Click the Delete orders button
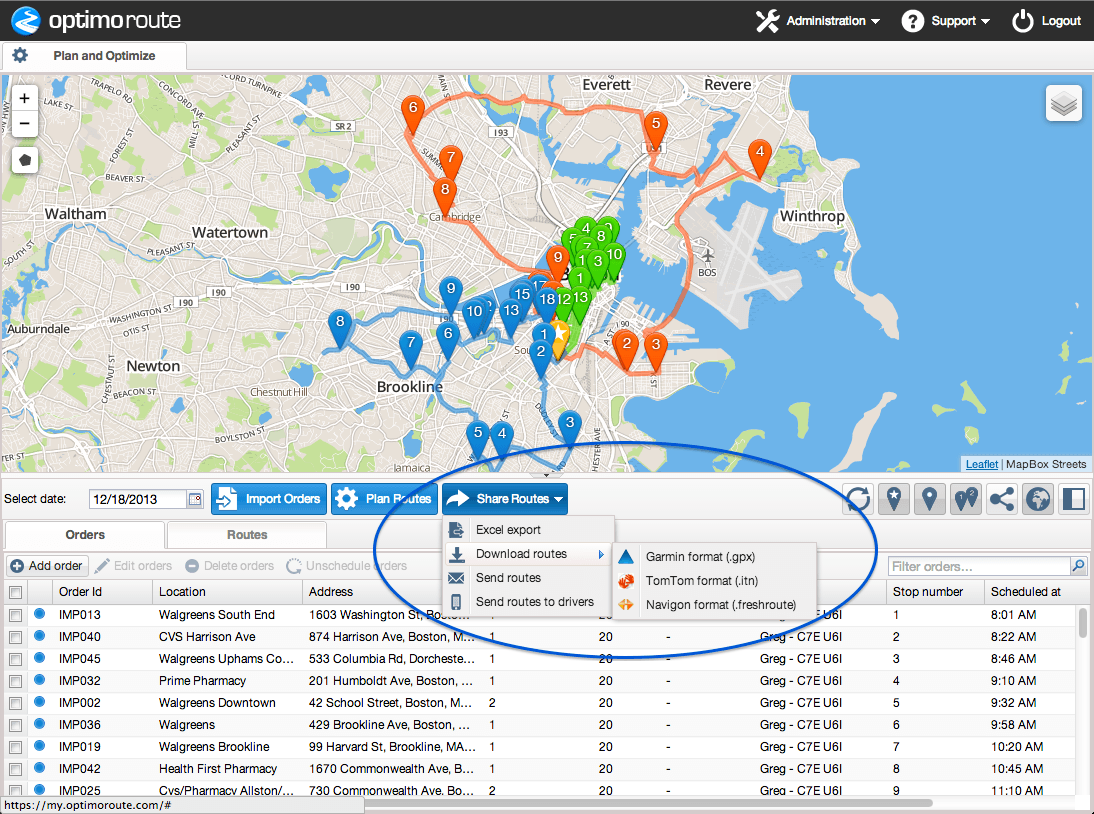This screenshot has width=1094, height=814. (230, 566)
